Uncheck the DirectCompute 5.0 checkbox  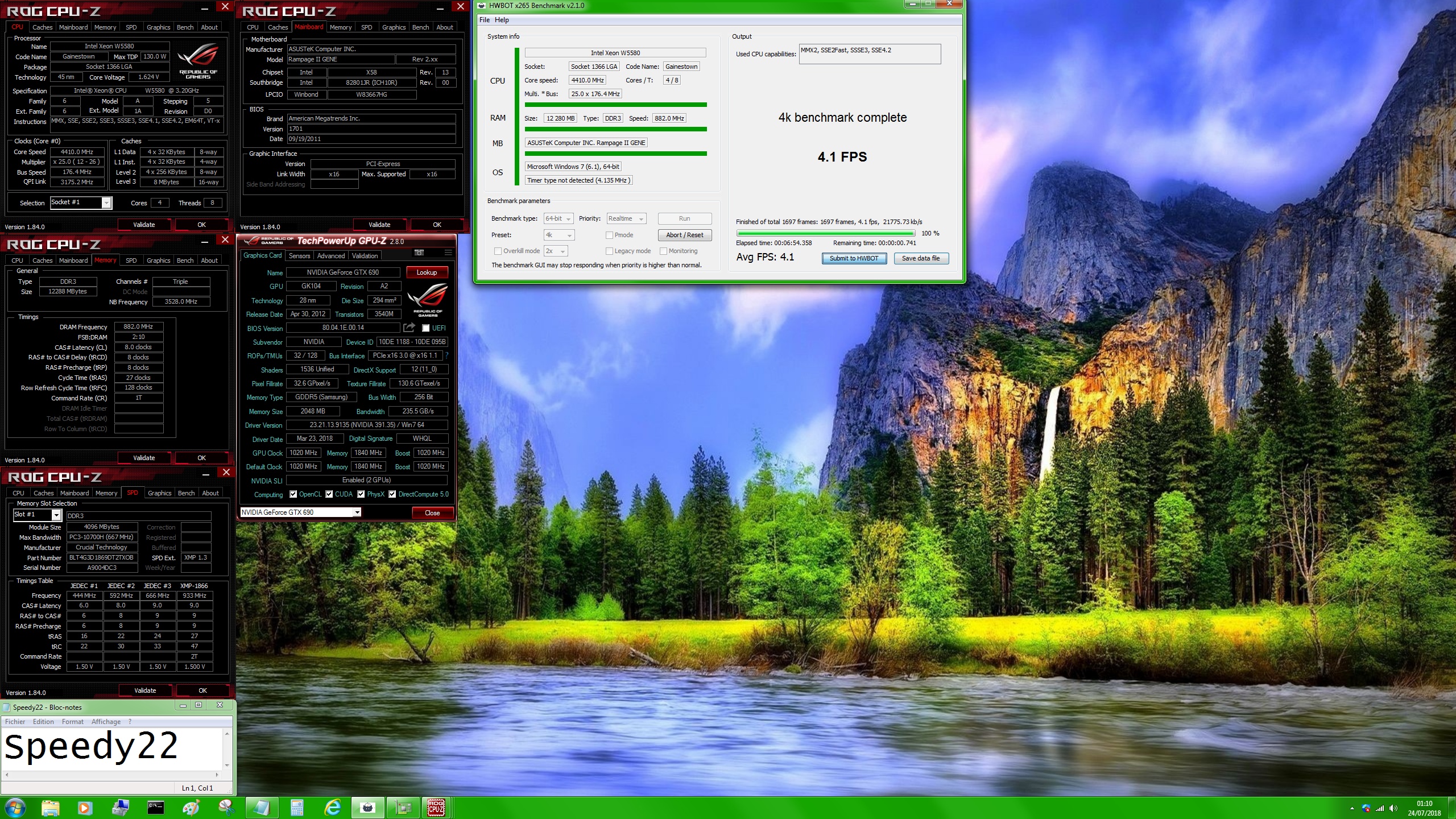[392, 494]
